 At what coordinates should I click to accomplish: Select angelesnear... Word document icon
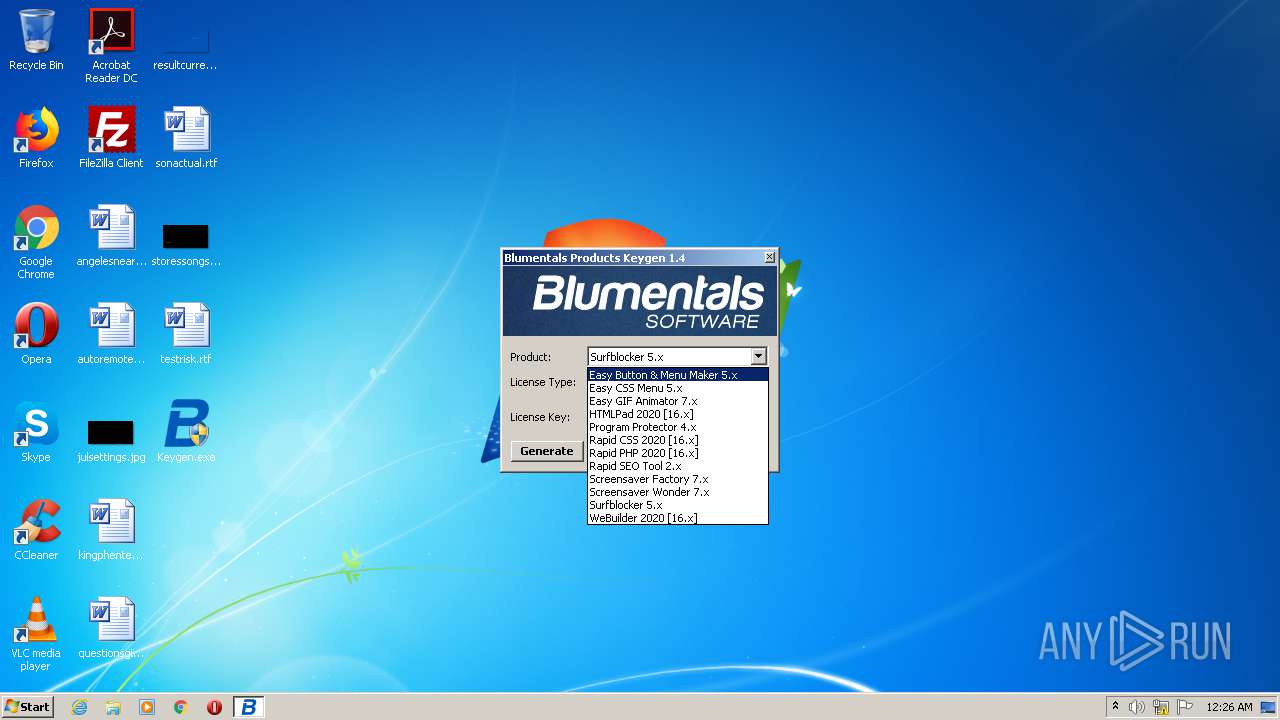pos(111,236)
